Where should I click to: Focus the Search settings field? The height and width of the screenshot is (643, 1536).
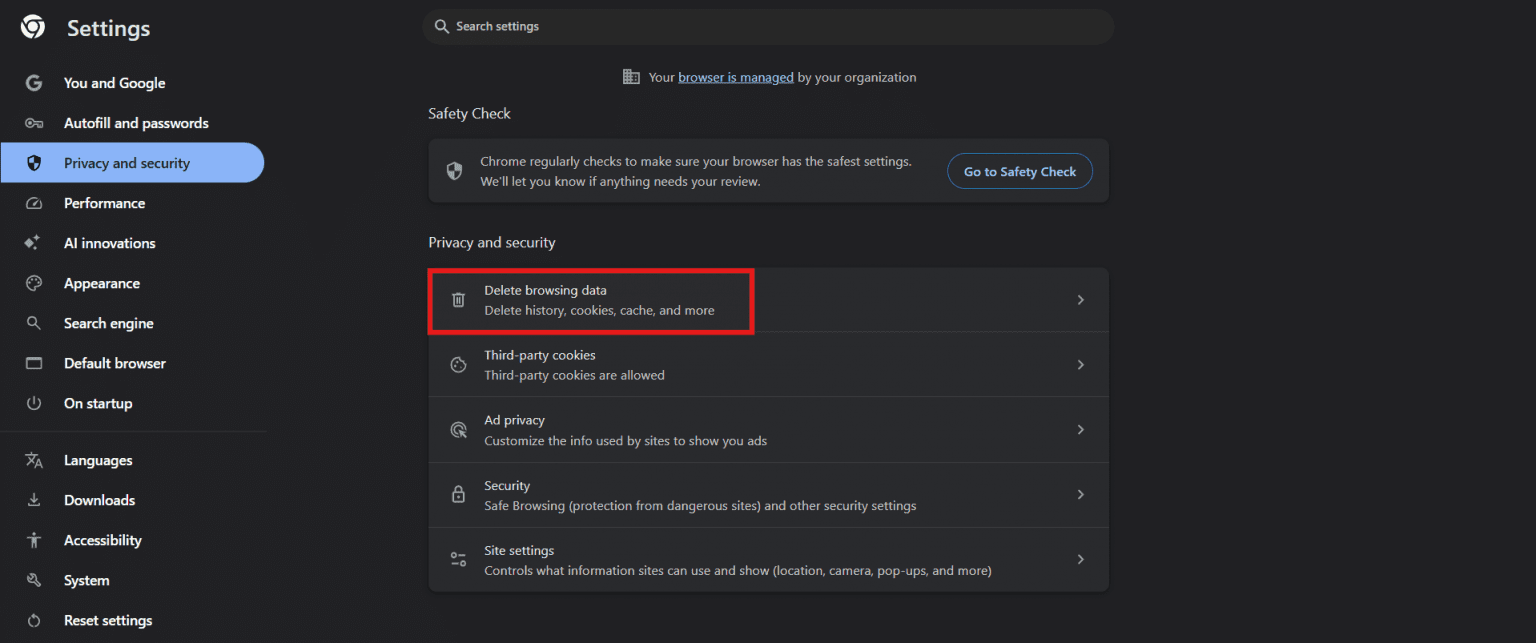(768, 26)
